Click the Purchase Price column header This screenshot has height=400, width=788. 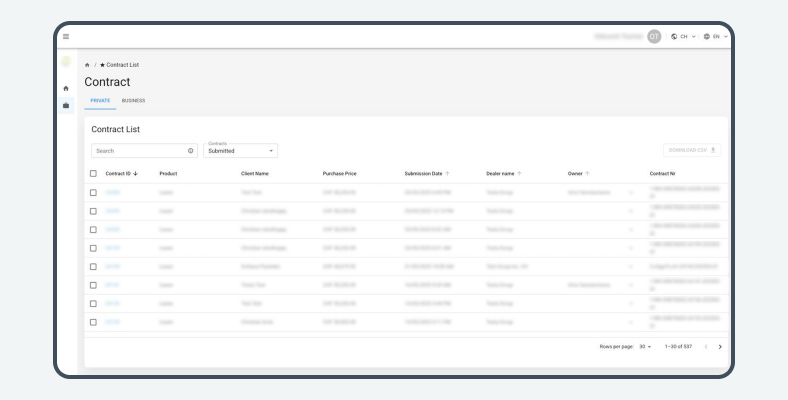[340, 173]
